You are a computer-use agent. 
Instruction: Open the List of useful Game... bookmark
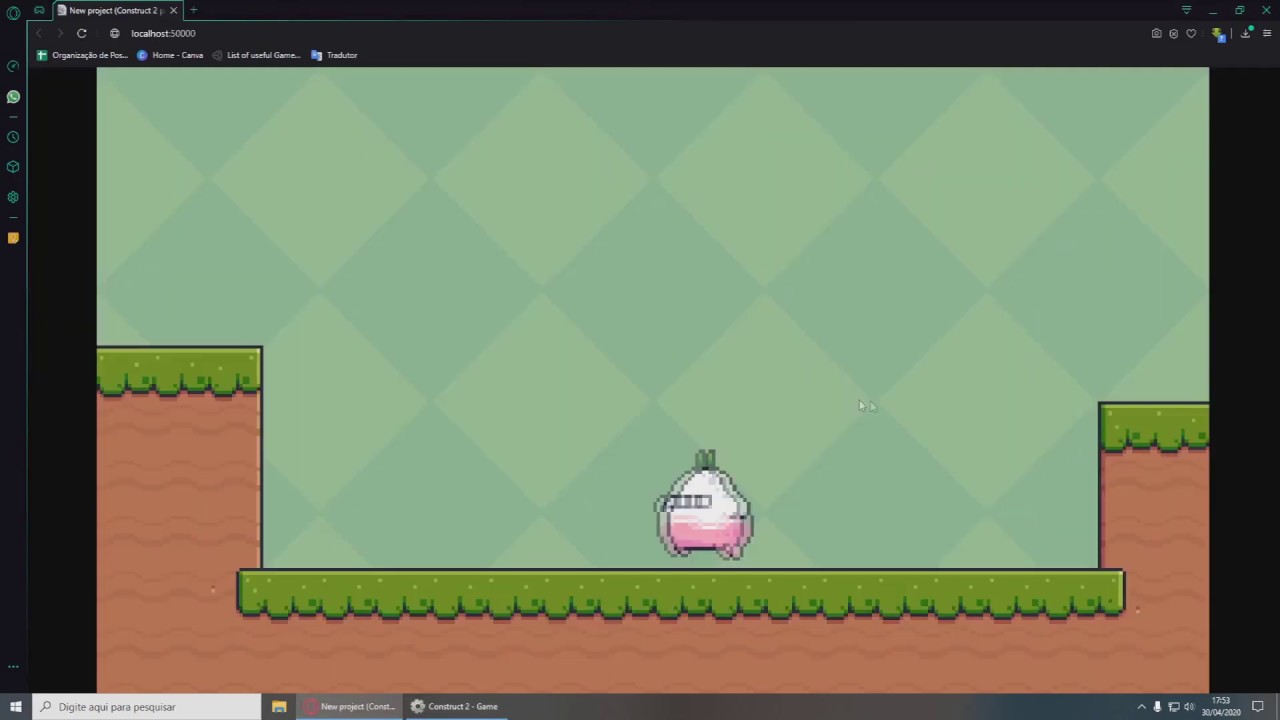(x=256, y=55)
